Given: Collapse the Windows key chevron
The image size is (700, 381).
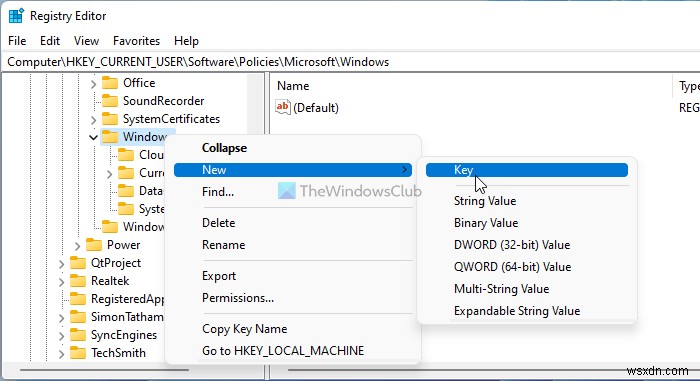Looking at the screenshot, I should tap(93, 138).
